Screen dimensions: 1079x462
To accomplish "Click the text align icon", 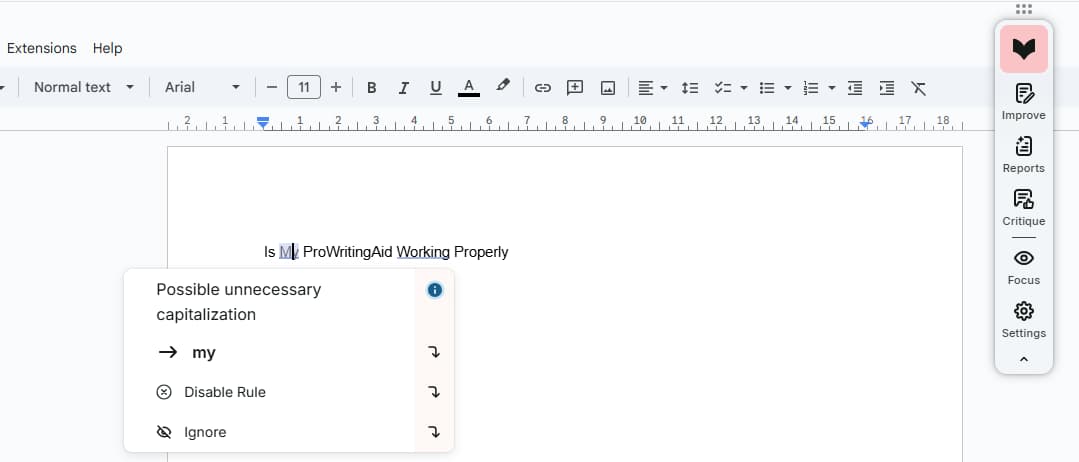I will click(645, 87).
